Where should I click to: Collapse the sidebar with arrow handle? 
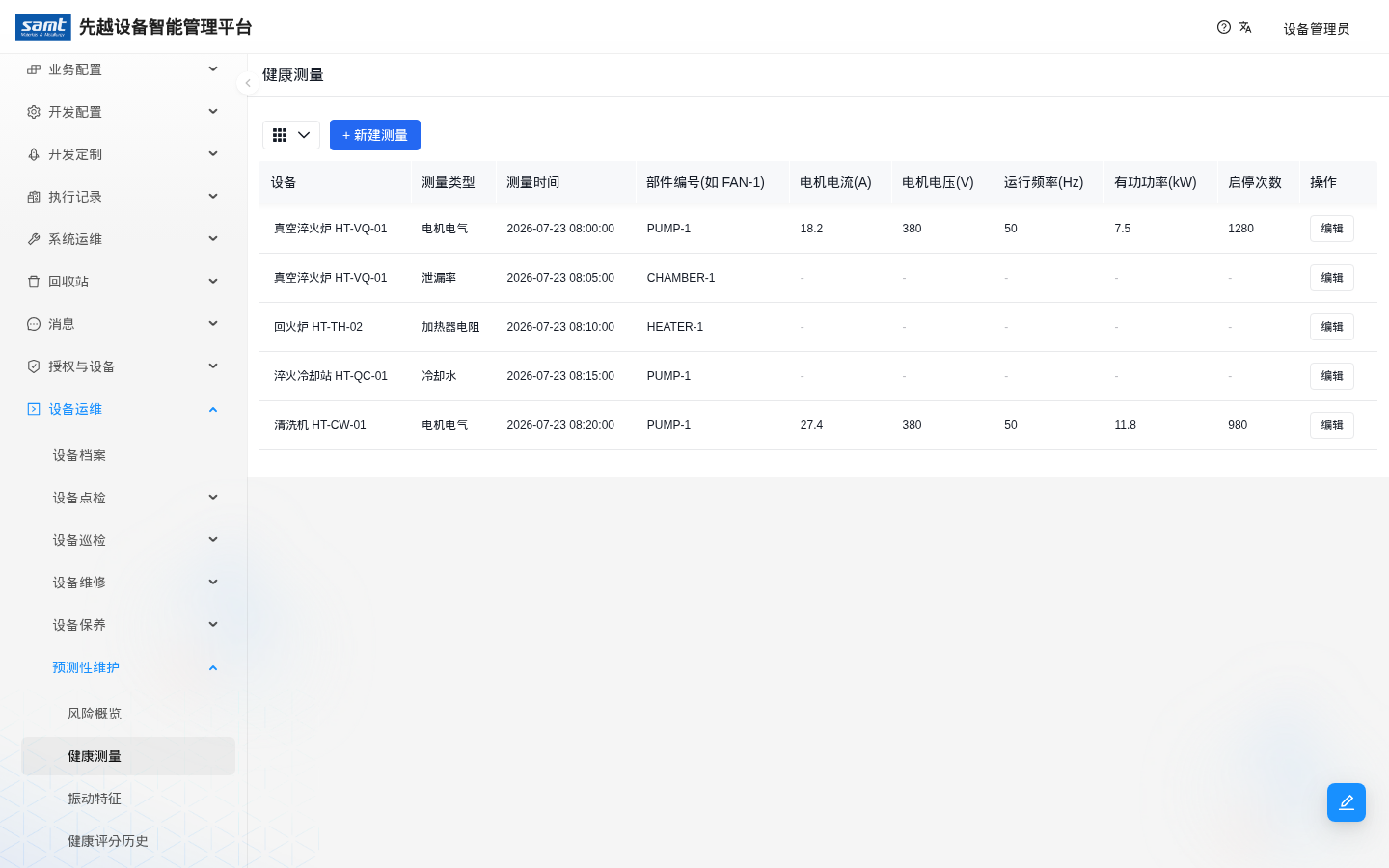(x=248, y=83)
